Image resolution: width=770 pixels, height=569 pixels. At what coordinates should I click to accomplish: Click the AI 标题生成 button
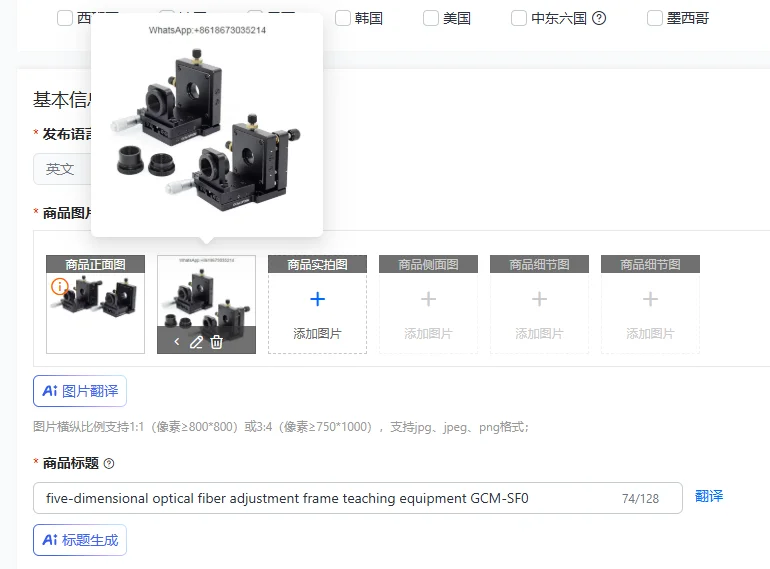point(80,540)
